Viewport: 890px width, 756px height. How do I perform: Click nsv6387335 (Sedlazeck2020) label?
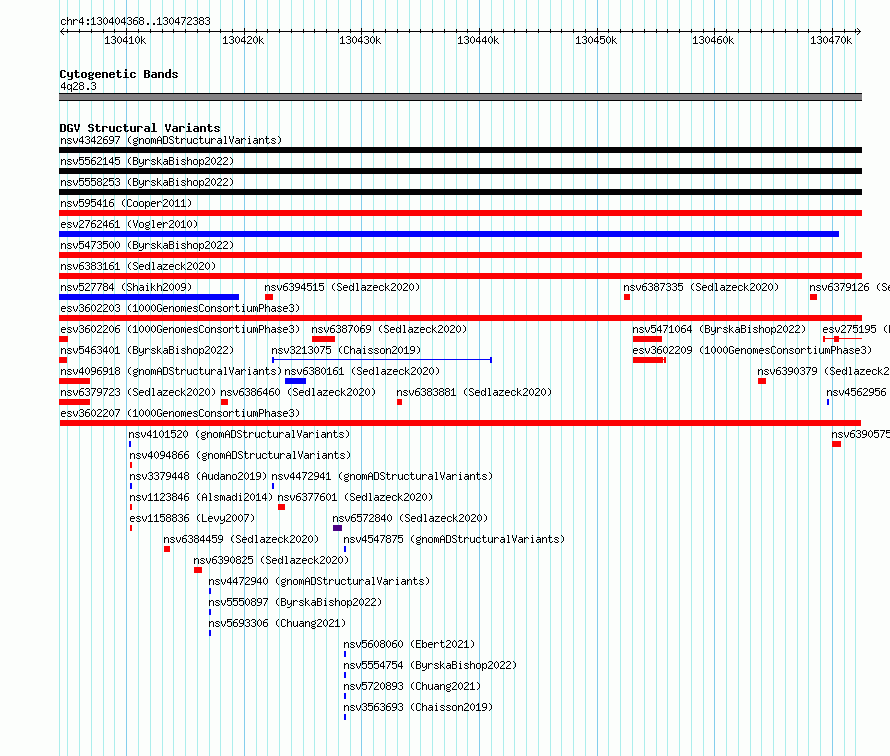(701, 287)
